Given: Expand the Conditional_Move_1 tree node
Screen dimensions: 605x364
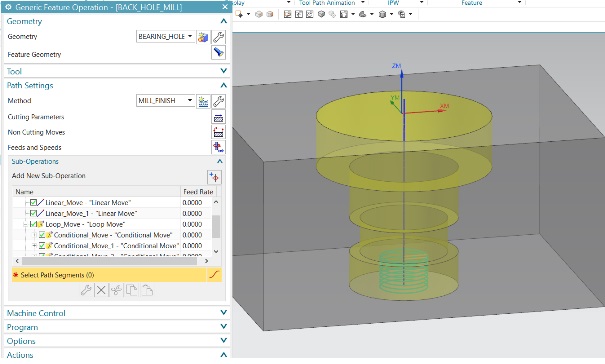Looking at the screenshot, I should point(34,245).
